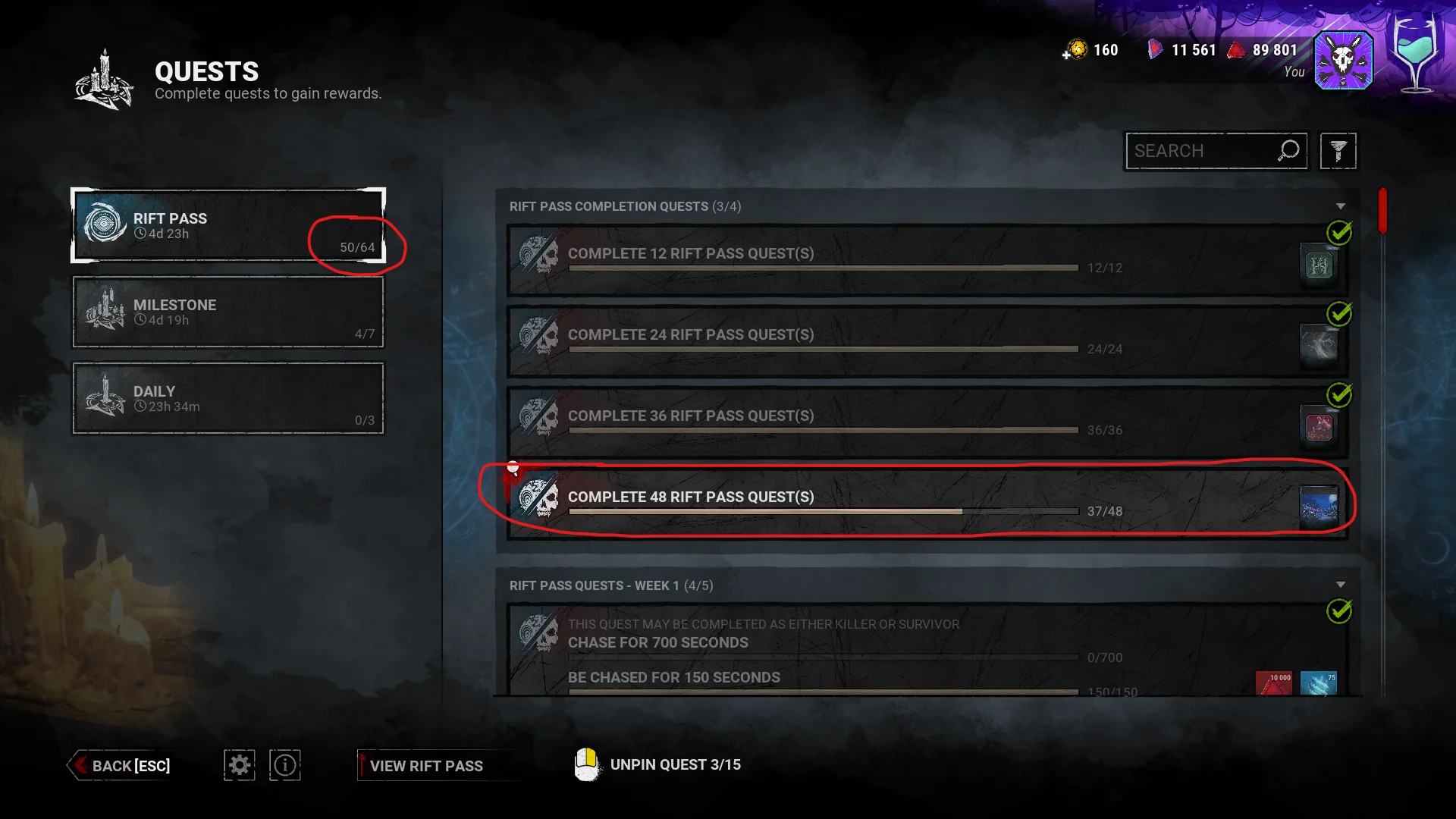Viewport: 1456px width, 819px height.
Task: Add Auric Cells via plus icon
Action: [1066, 55]
